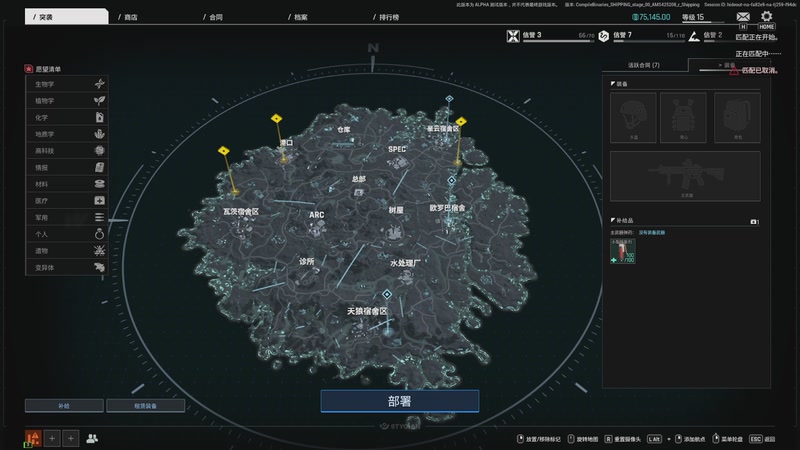The image size is (800, 450).
Task: Click the diamond waypoint above 欧罗巴宿舍
Action: [x=452, y=180]
